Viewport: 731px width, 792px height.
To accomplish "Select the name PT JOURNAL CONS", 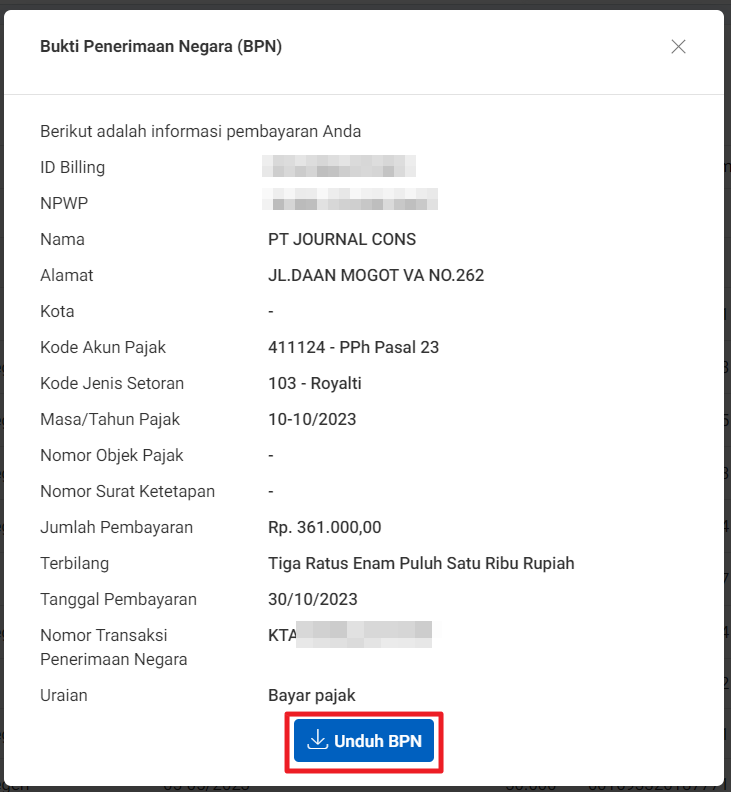I will pos(342,239).
